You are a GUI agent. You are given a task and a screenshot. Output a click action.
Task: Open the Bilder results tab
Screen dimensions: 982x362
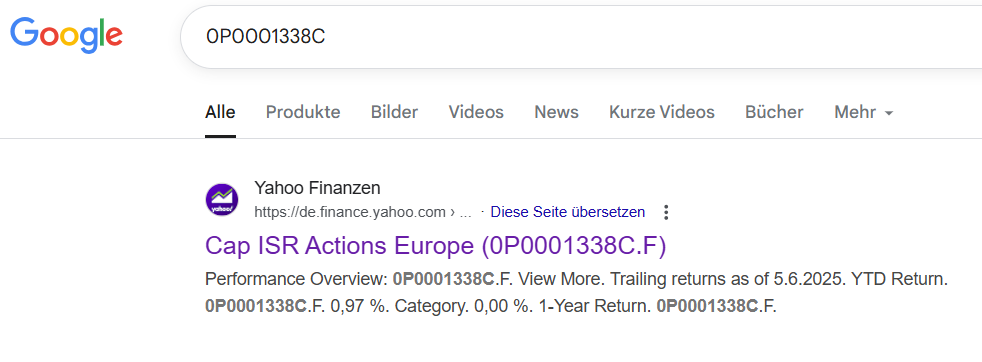coord(395,112)
